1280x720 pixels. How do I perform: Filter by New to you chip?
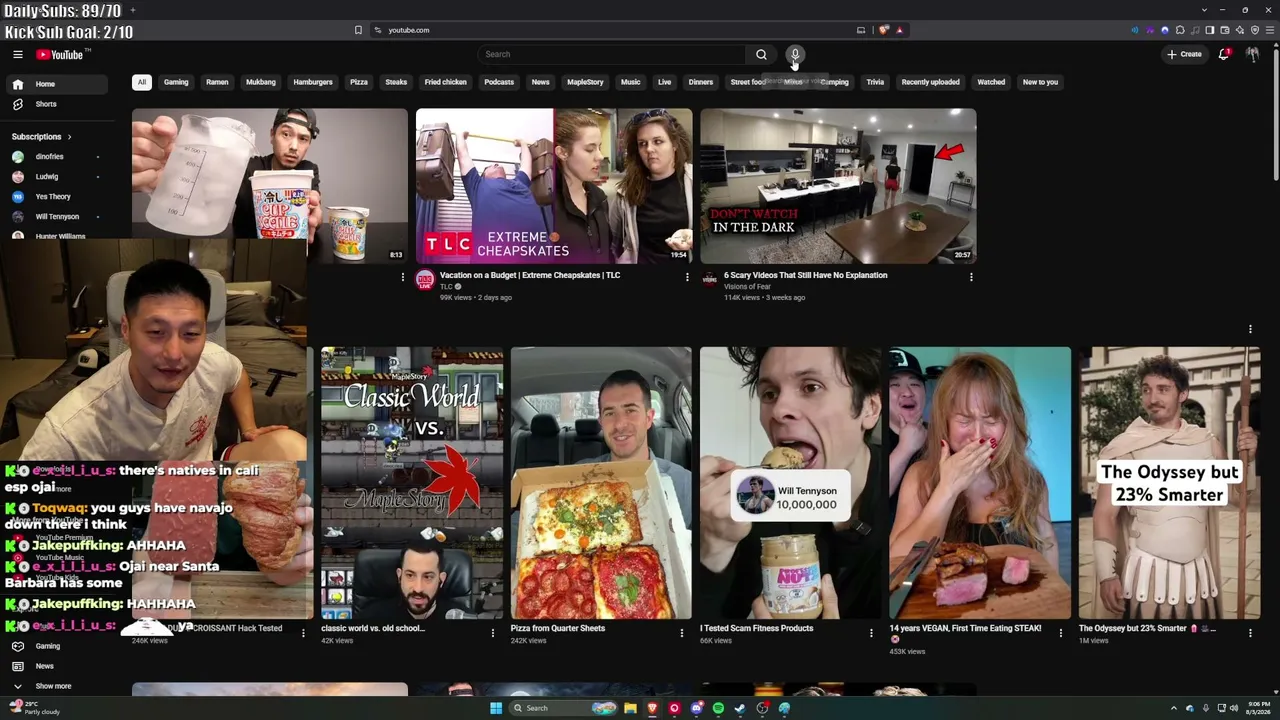pyautogui.click(x=1040, y=82)
